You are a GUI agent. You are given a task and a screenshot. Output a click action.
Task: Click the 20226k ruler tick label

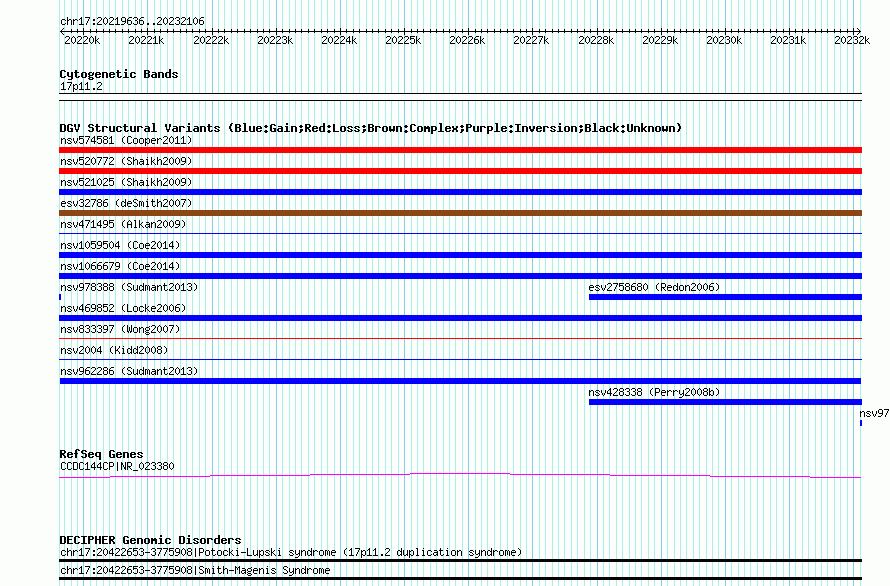[x=467, y=40]
